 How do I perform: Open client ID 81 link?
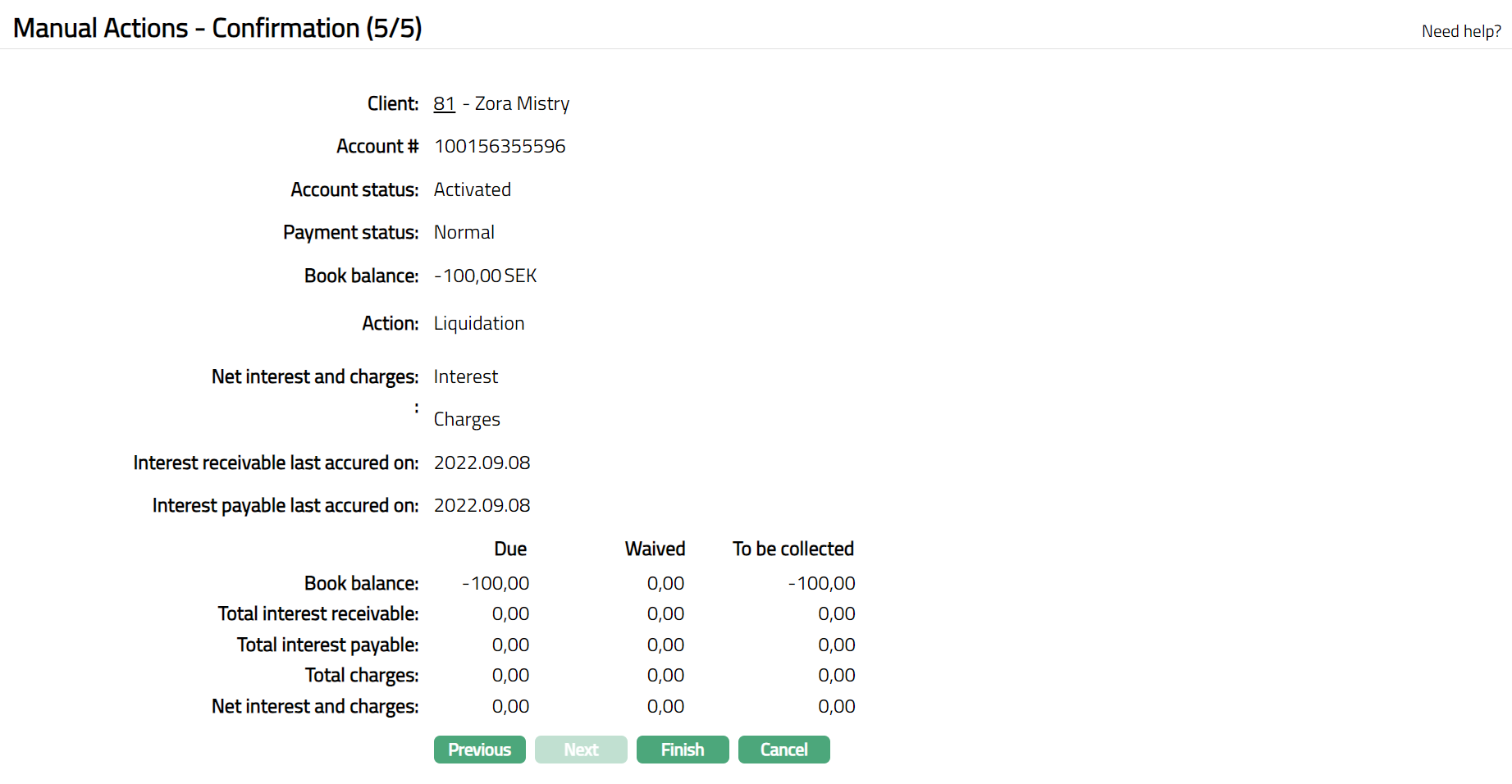(444, 104)
